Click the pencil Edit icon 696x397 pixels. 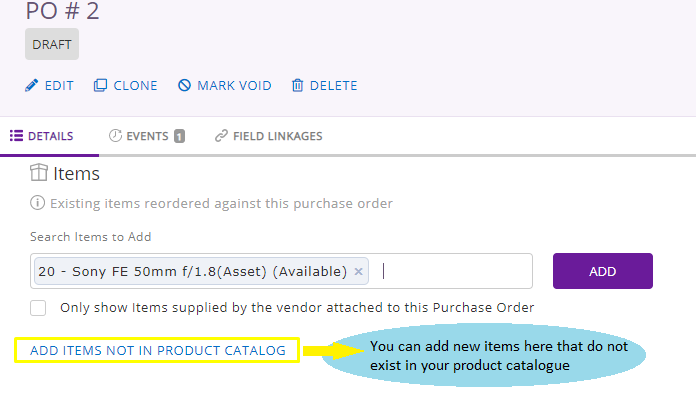(31, 85)
